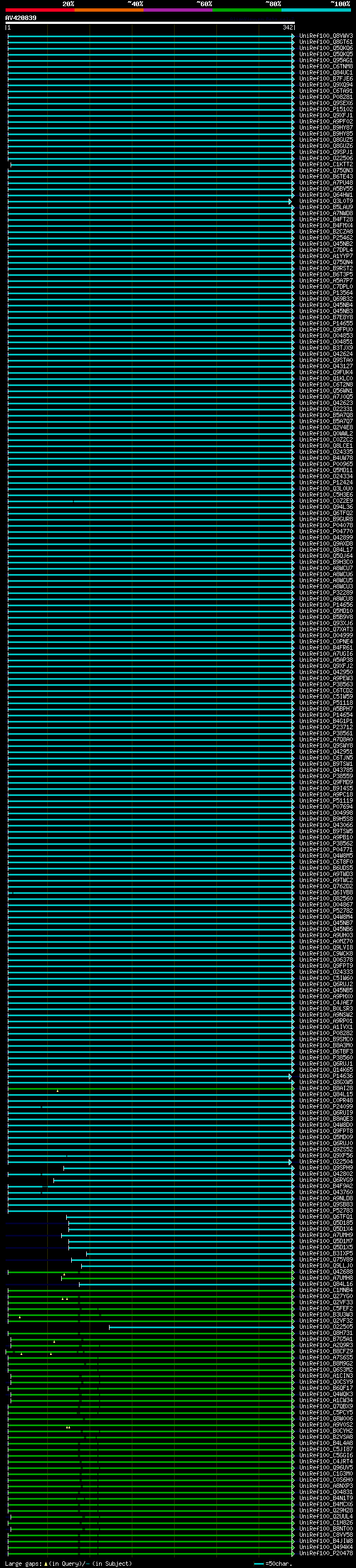The image size is (356, 1568).
Task: Select hit UniRef100_P14654
Action: pyautogui.click(x=325, y=715)
